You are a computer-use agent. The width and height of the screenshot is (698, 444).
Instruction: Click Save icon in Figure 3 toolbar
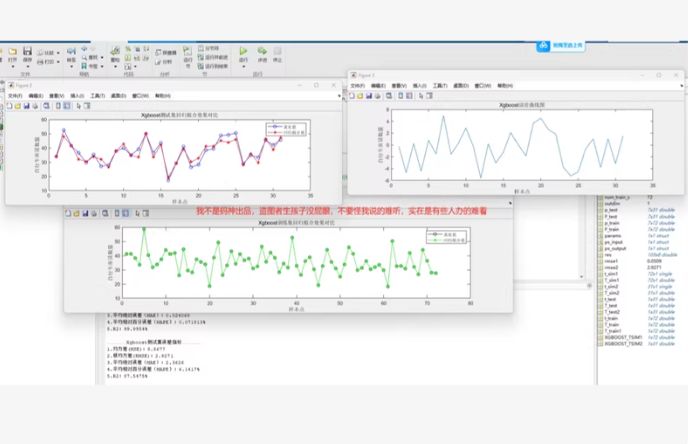coord(369,96)
